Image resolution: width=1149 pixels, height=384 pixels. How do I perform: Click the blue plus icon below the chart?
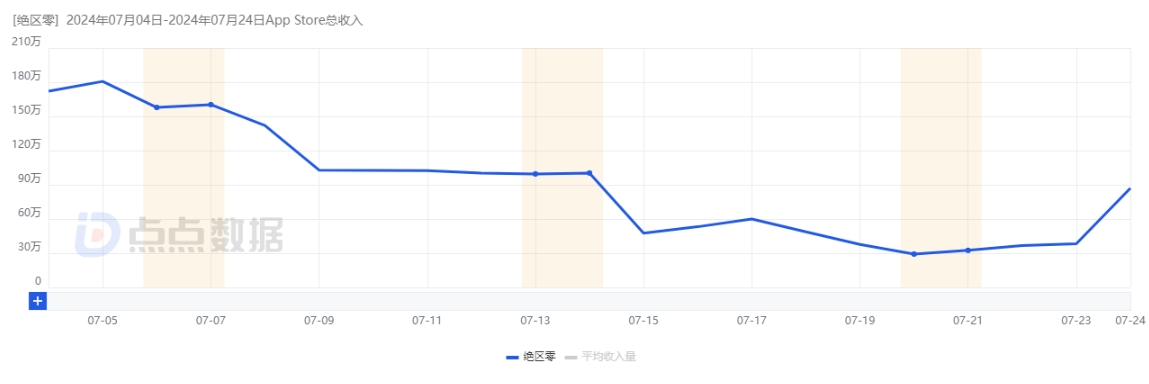pos(37,300)
